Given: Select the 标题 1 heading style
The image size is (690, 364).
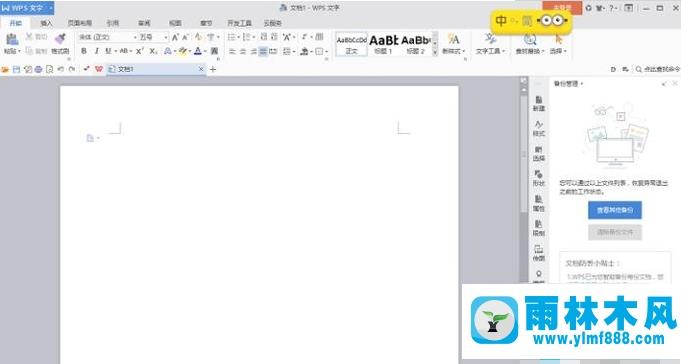Looking at the screenshot, I should tap(384, 44).
